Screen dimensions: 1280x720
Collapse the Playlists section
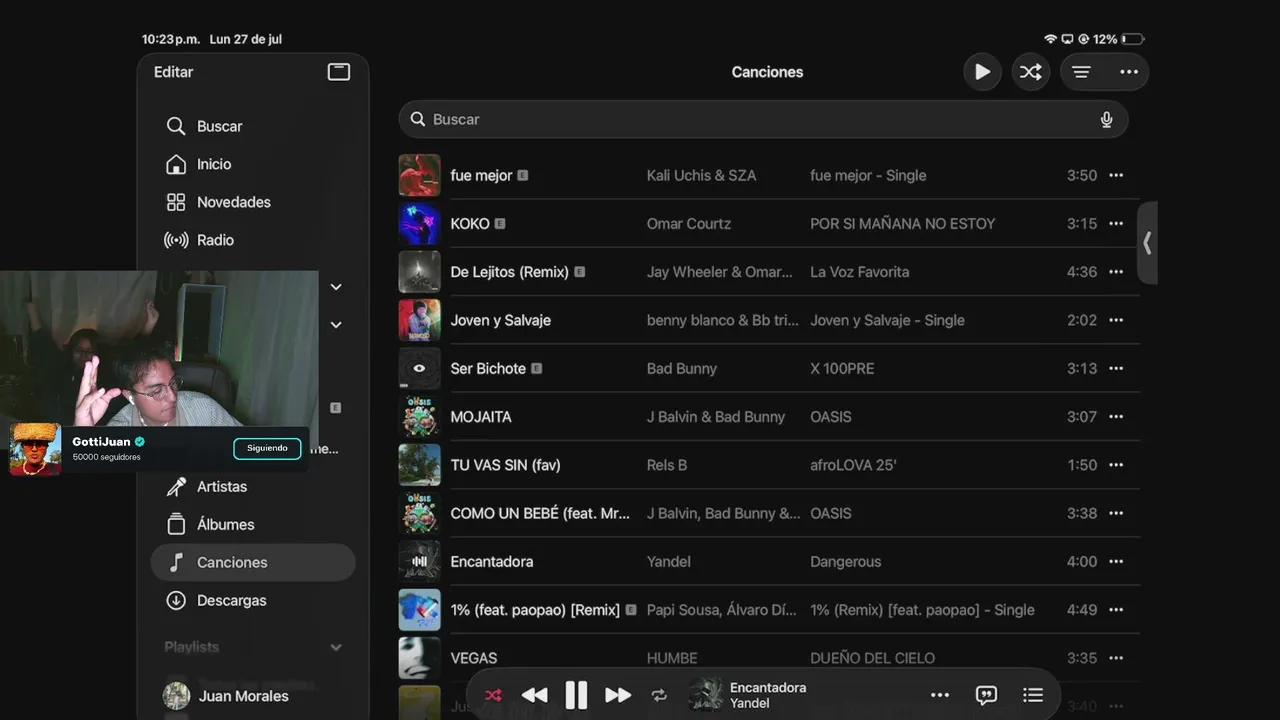(336, 647)
